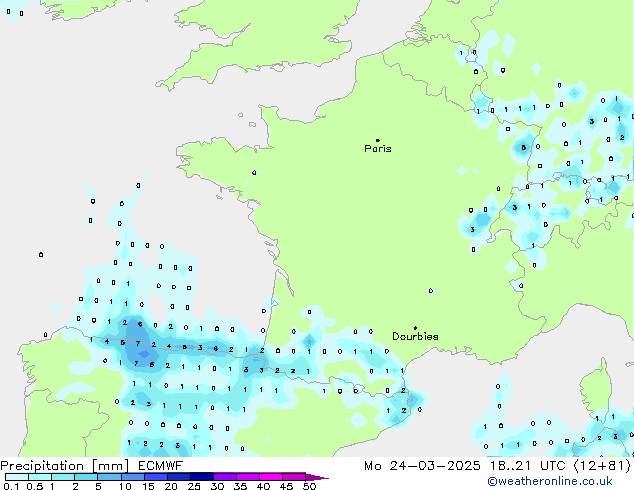Pick the 10–15 mm legend swatch
Screen dimensions: 634x490
pos(133,477)
